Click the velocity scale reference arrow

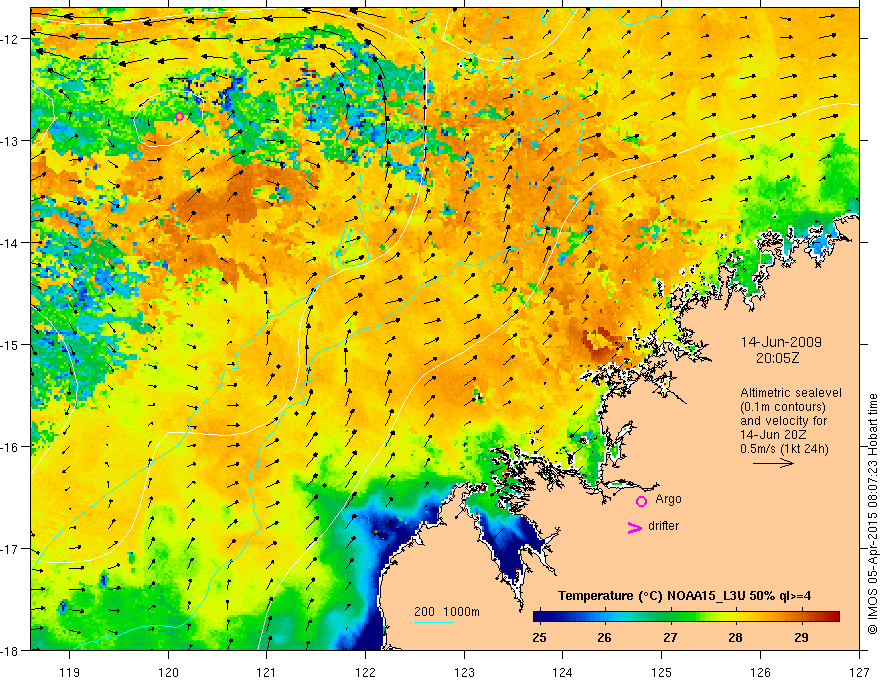click(773, 463)
